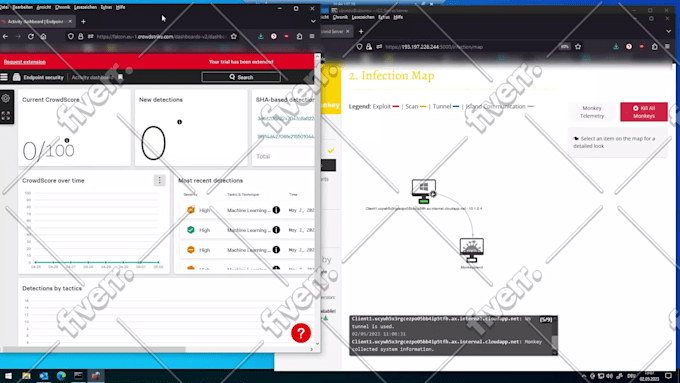Image resolution: width=680 pixels, height=383 pixels.
Task: Open extensions menu in the CrowdStrike browser toolbar
Action: point(299,36)
